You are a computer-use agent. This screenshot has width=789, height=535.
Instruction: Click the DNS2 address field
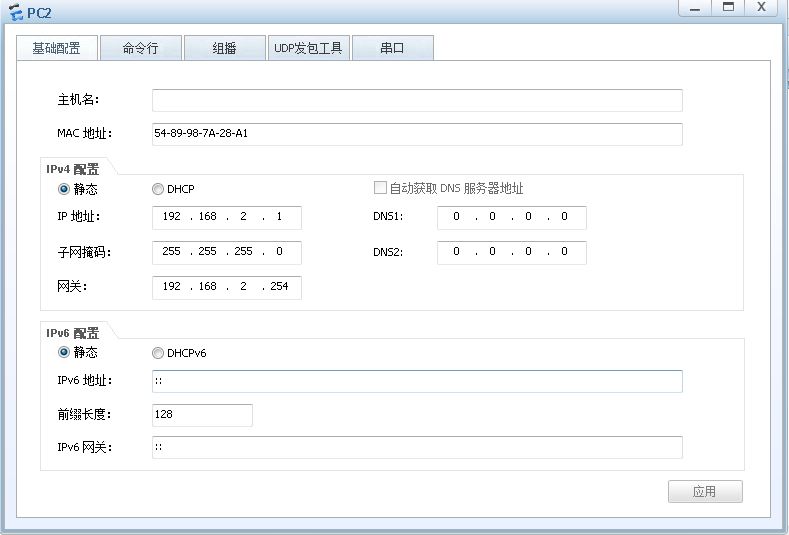(512, 252)
